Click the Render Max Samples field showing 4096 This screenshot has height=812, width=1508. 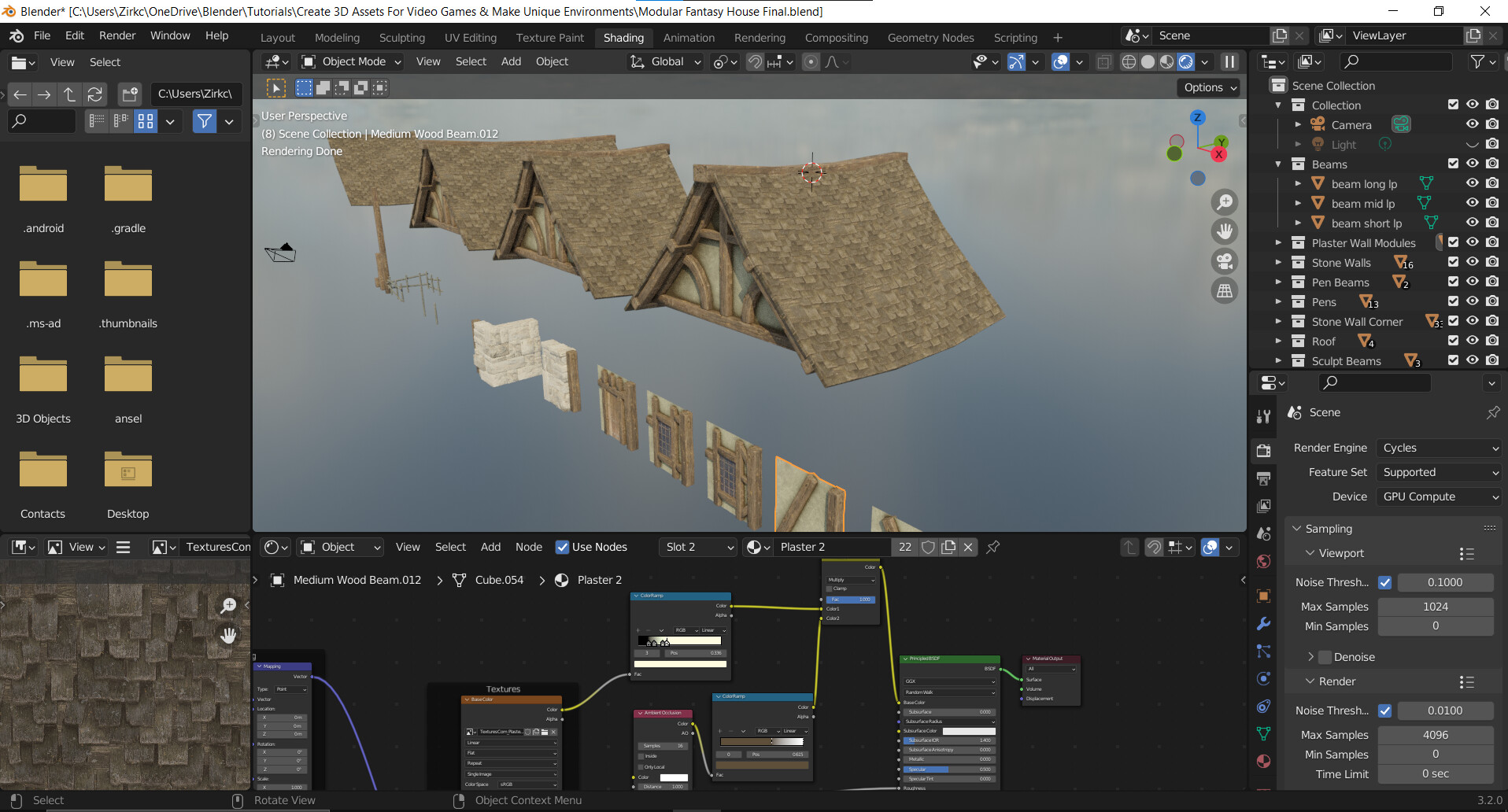coord(1435,735)
